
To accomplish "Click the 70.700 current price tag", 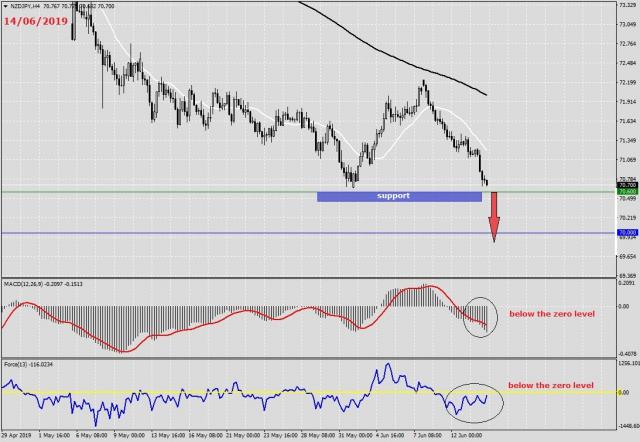I will click(628, 185).
